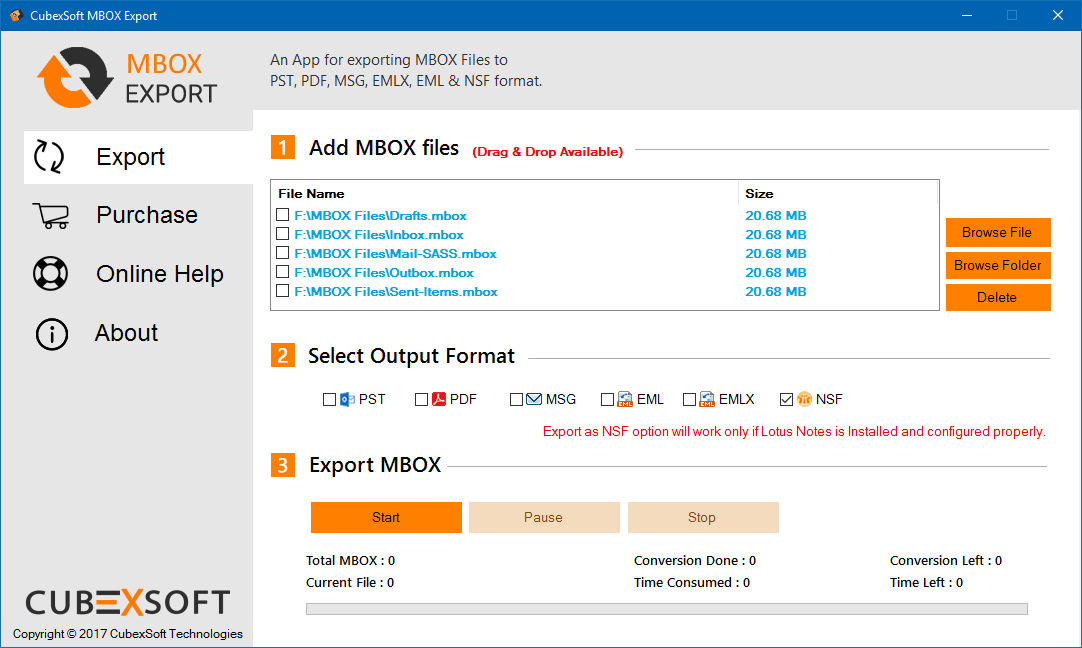Screen dimensions: 1082x648
Task: Select the F:\MBOX Files\Sent-Items.mbox file path
Action: tap(396, 292)
